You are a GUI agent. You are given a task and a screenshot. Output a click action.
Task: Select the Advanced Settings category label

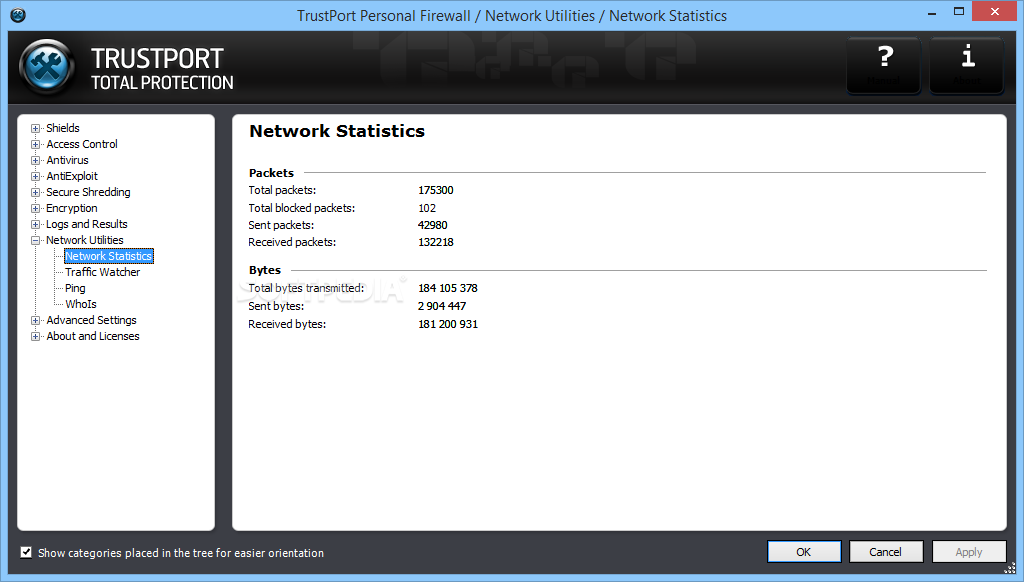[91, 320]
